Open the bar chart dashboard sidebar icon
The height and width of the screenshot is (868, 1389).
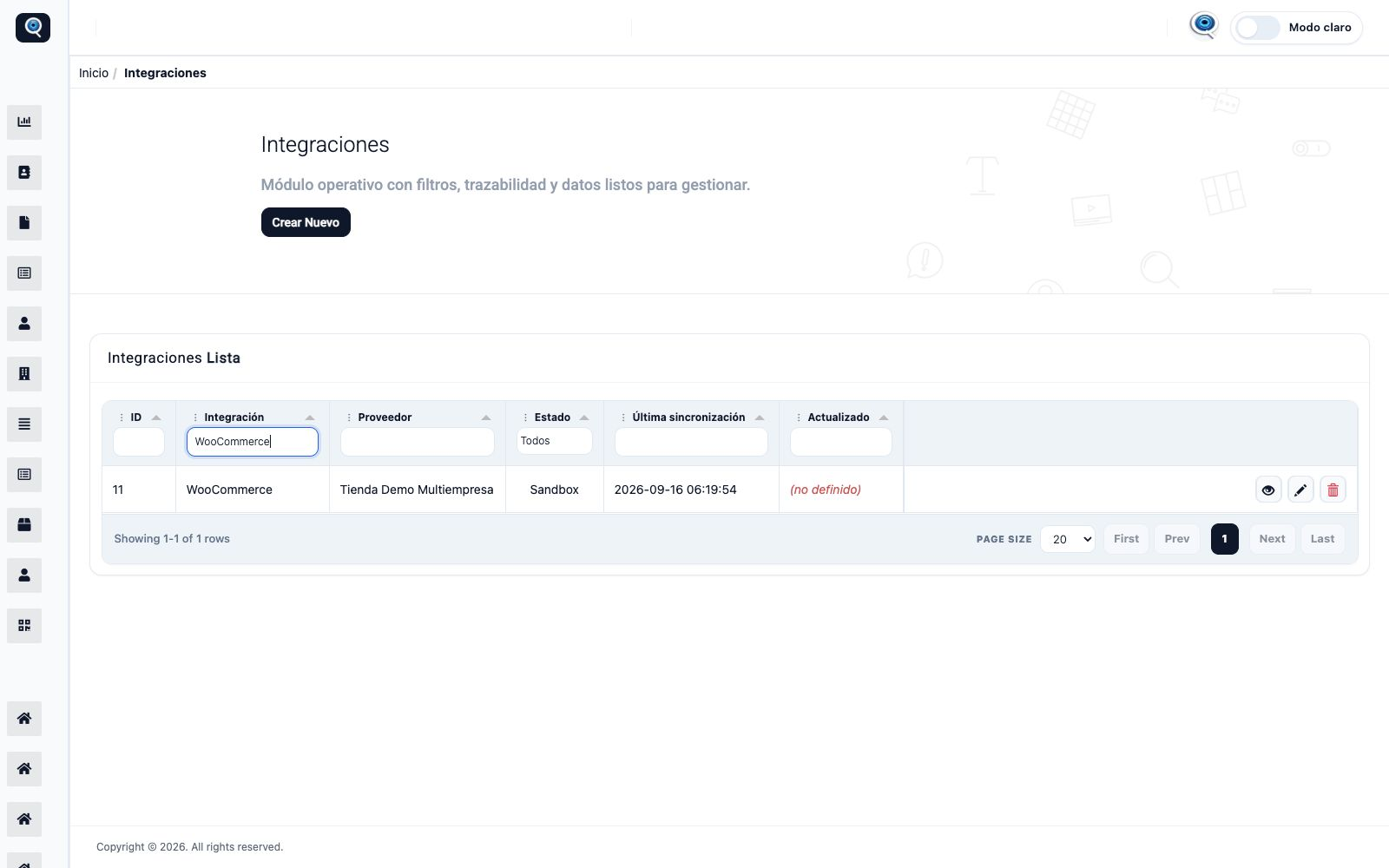24,122
